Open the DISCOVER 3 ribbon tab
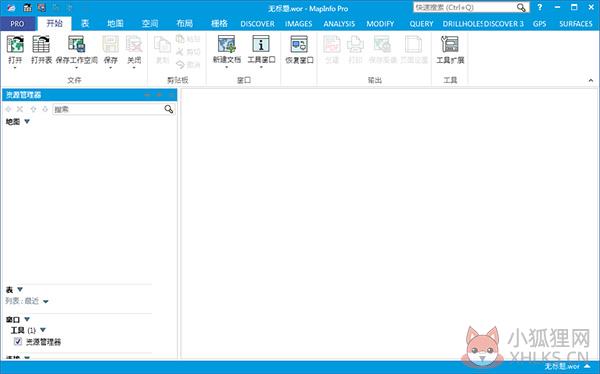Viewport: 600px width, 374px height. tap(504, 24)
